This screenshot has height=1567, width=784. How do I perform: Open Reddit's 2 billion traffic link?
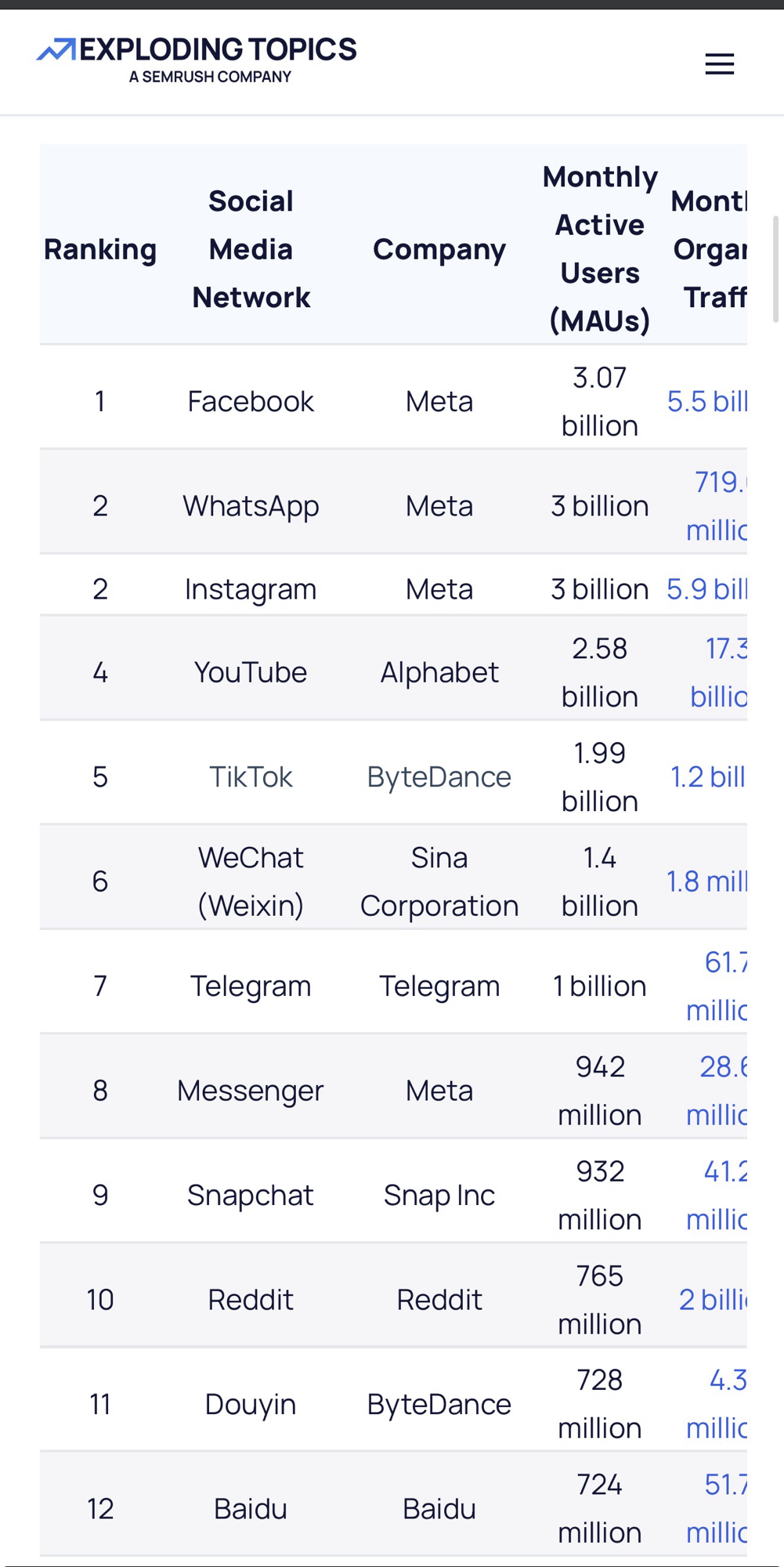coord(713,1299)
